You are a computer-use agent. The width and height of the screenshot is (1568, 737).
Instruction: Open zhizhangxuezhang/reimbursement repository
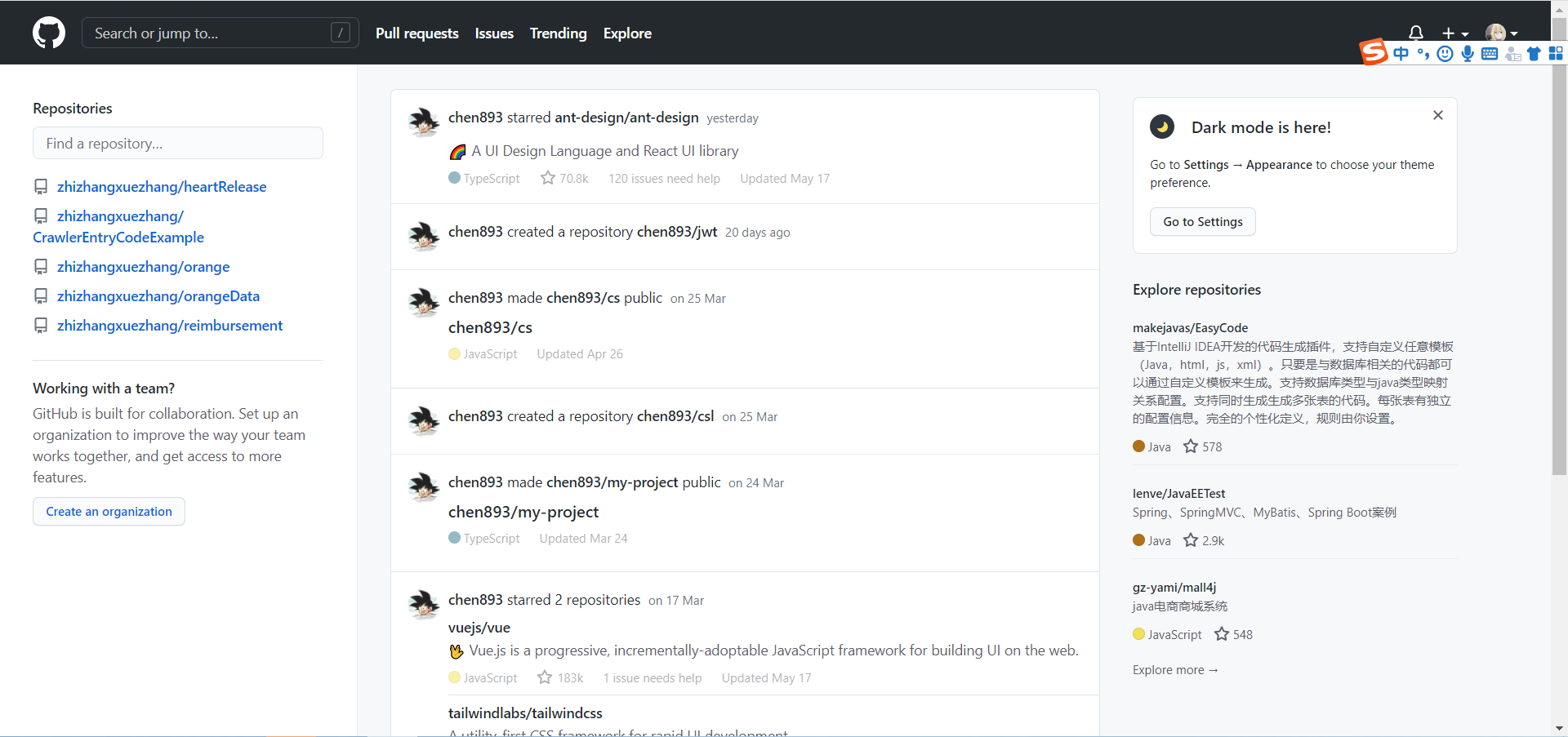pos(170,326)
